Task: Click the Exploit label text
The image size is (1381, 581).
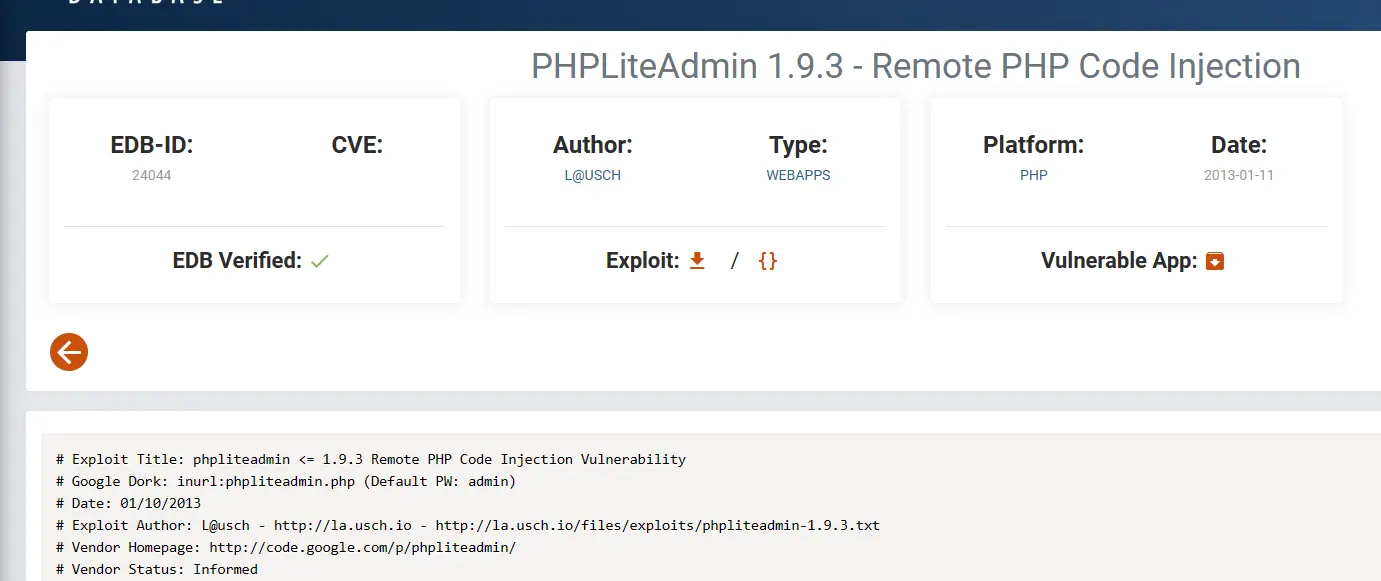Action: click(x=642, y=261)
